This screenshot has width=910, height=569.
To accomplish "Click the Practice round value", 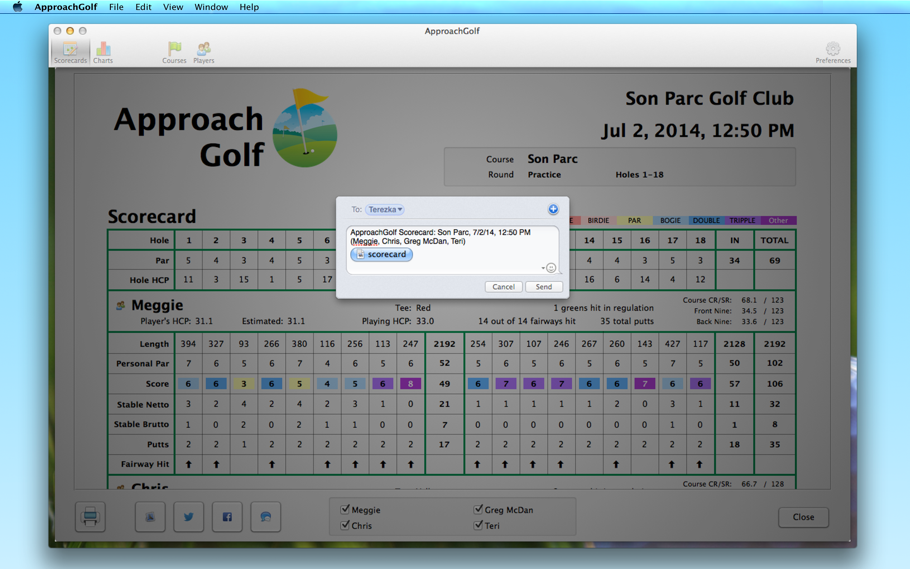I will pyautogui.click(x=544, y=174).
